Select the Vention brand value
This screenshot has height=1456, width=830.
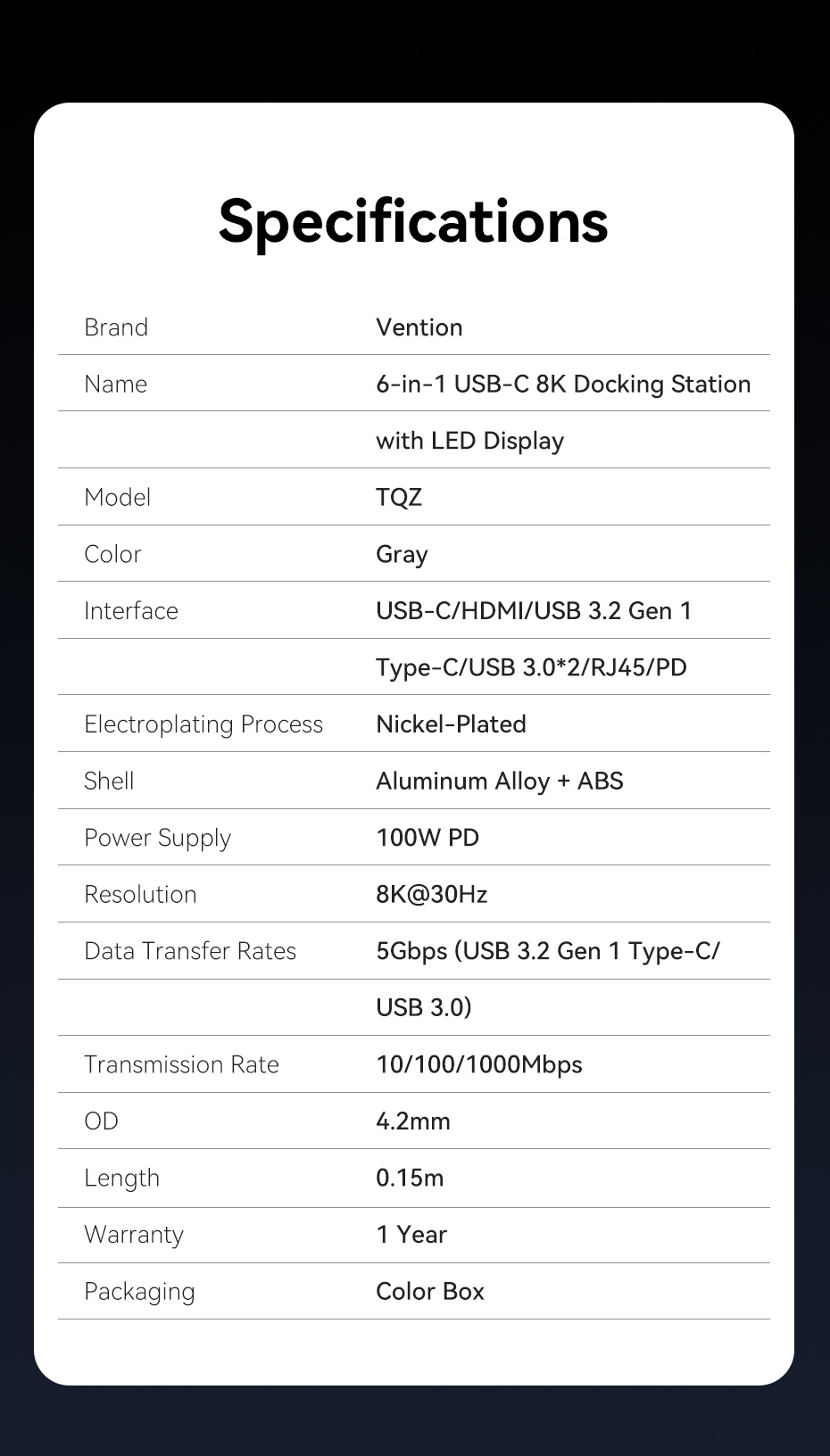click(x=419, y=327)
